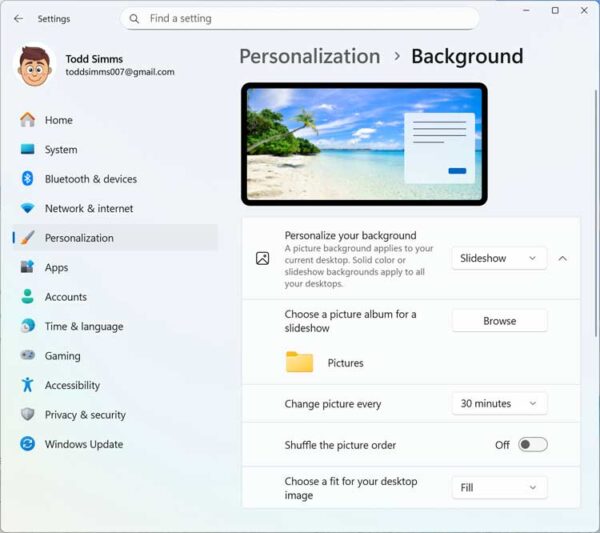Open the Home section icon
This screenshot has width=600, height=533.
point(28,120)
